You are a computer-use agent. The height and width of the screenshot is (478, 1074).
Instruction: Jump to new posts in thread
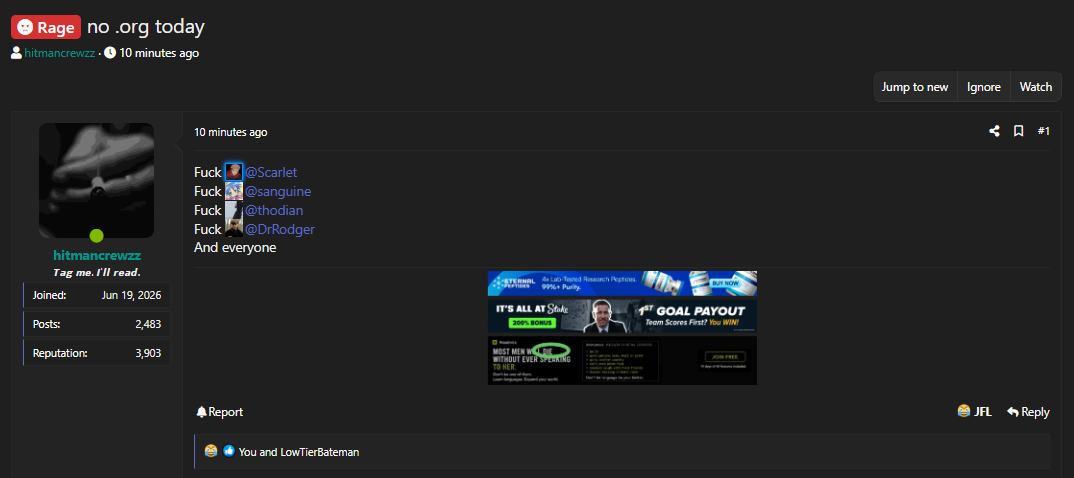(914, 87)
